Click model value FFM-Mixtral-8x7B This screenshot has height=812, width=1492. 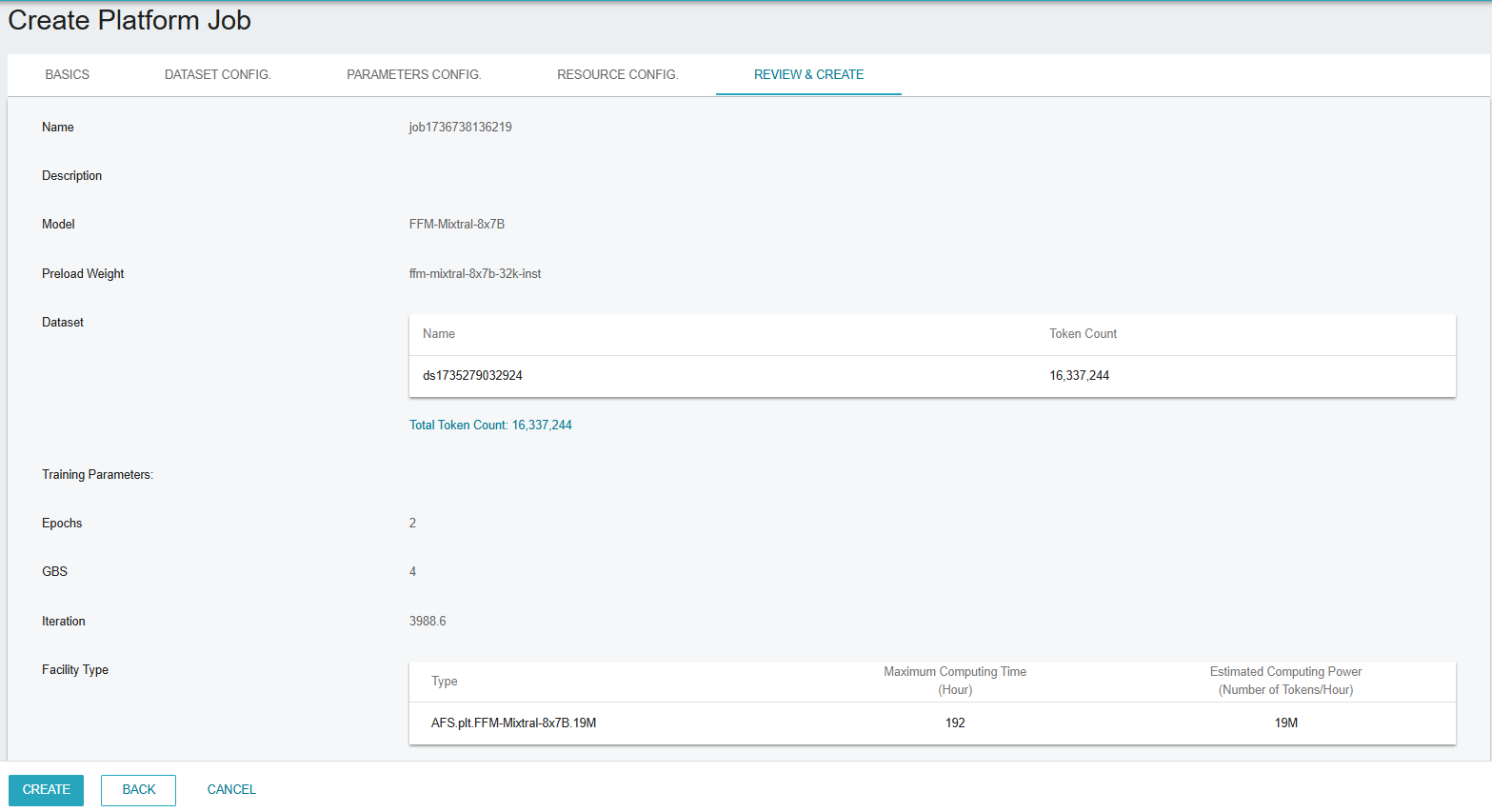pyautogui.click(x=457, y=224)
